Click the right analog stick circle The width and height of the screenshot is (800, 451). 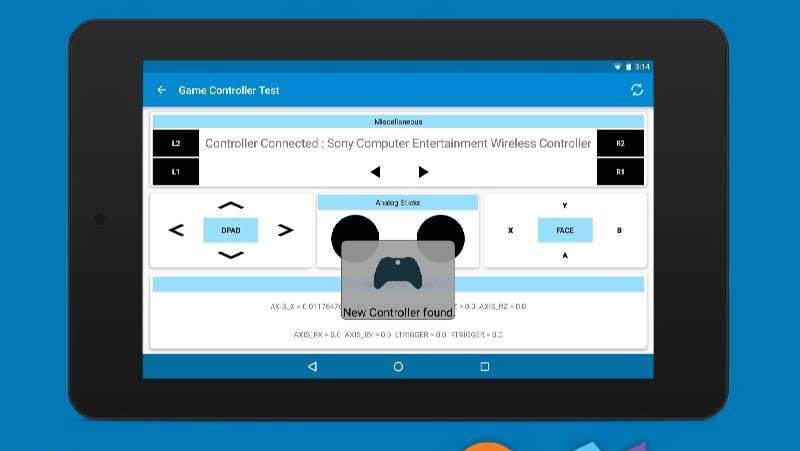pyautogui.click(x=441, y=238)
